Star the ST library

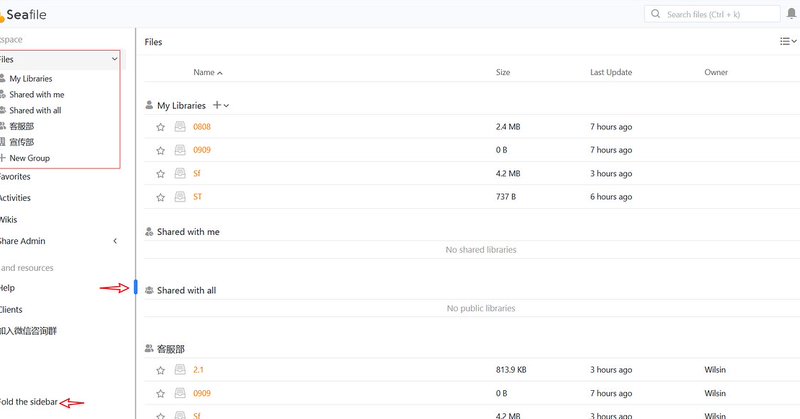[x=161, y=198]
